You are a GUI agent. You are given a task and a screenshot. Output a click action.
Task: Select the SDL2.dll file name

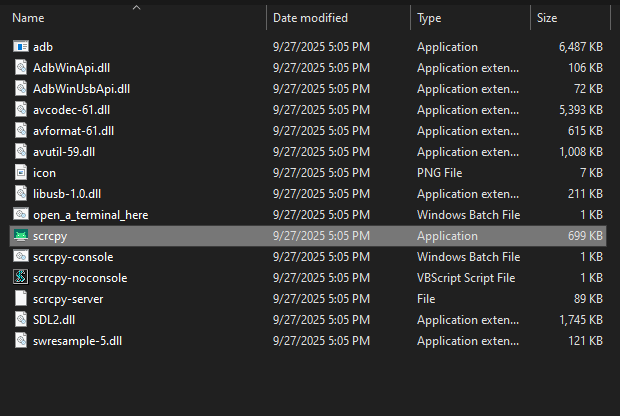pyautogui.click(x=54, y=320)
